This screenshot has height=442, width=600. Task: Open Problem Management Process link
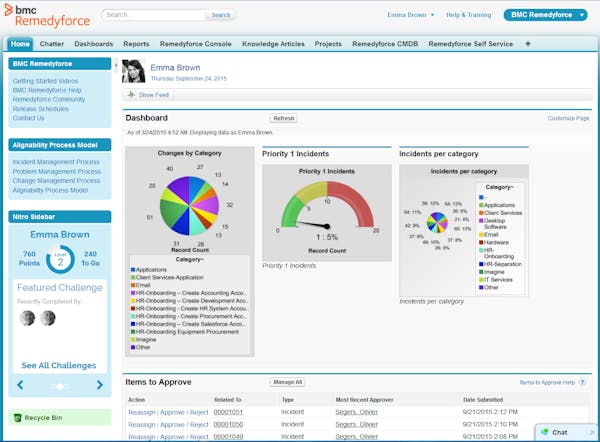coord(57,171)
